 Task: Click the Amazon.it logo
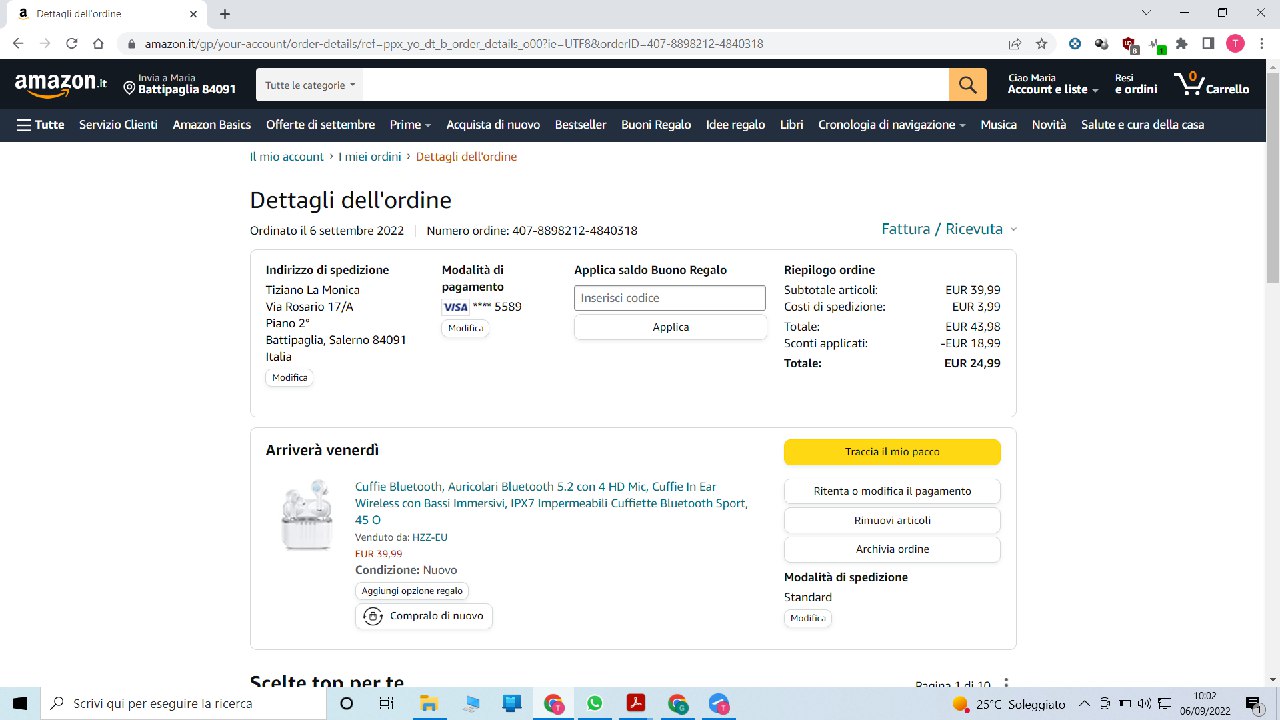(60, 86)
